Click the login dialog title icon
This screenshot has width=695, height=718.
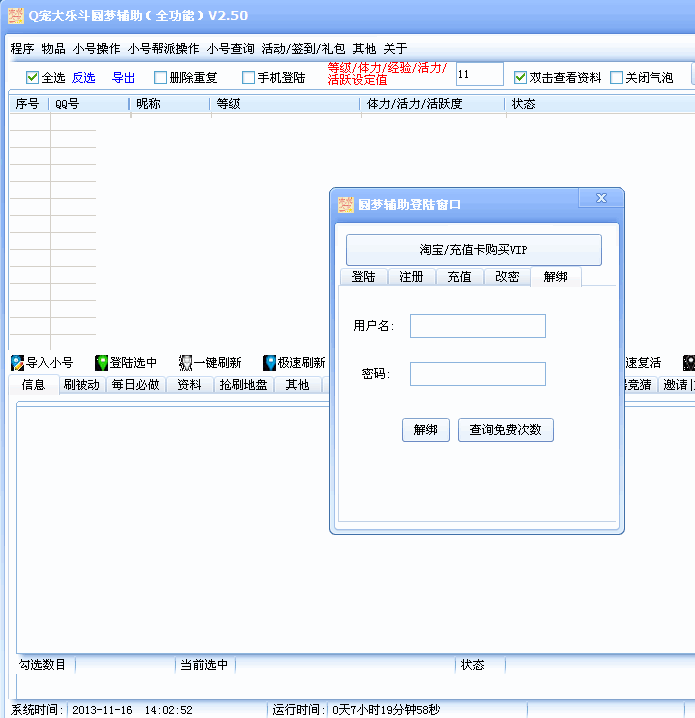(346, 204)
